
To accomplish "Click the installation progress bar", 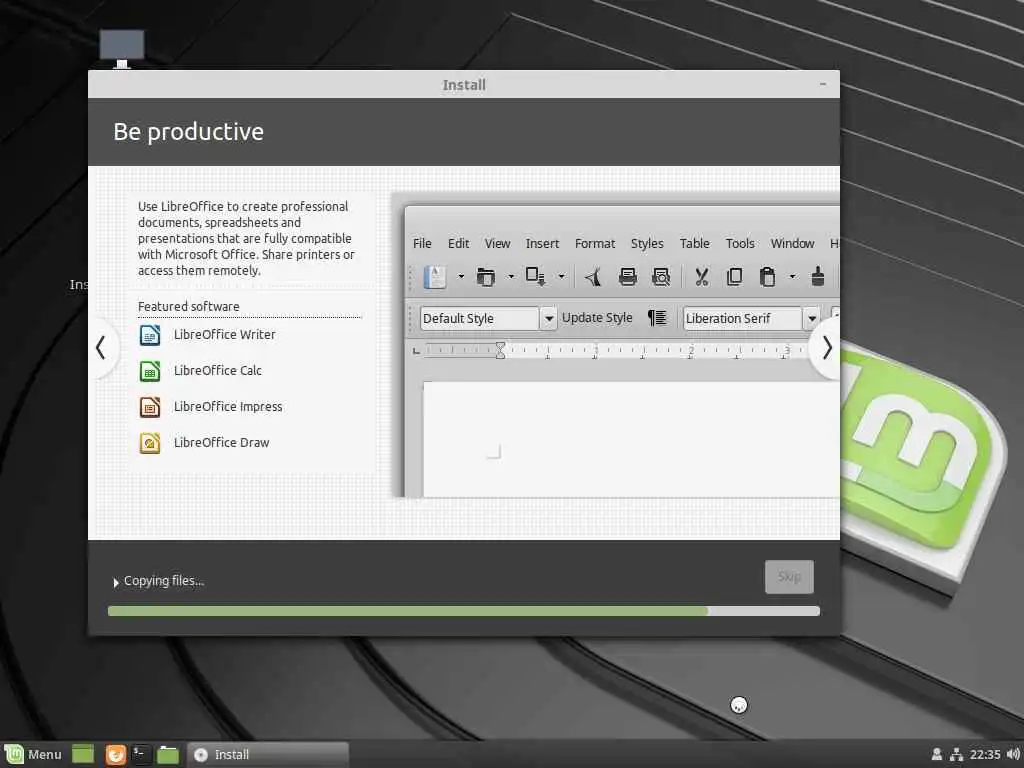I will coord(464,611).
